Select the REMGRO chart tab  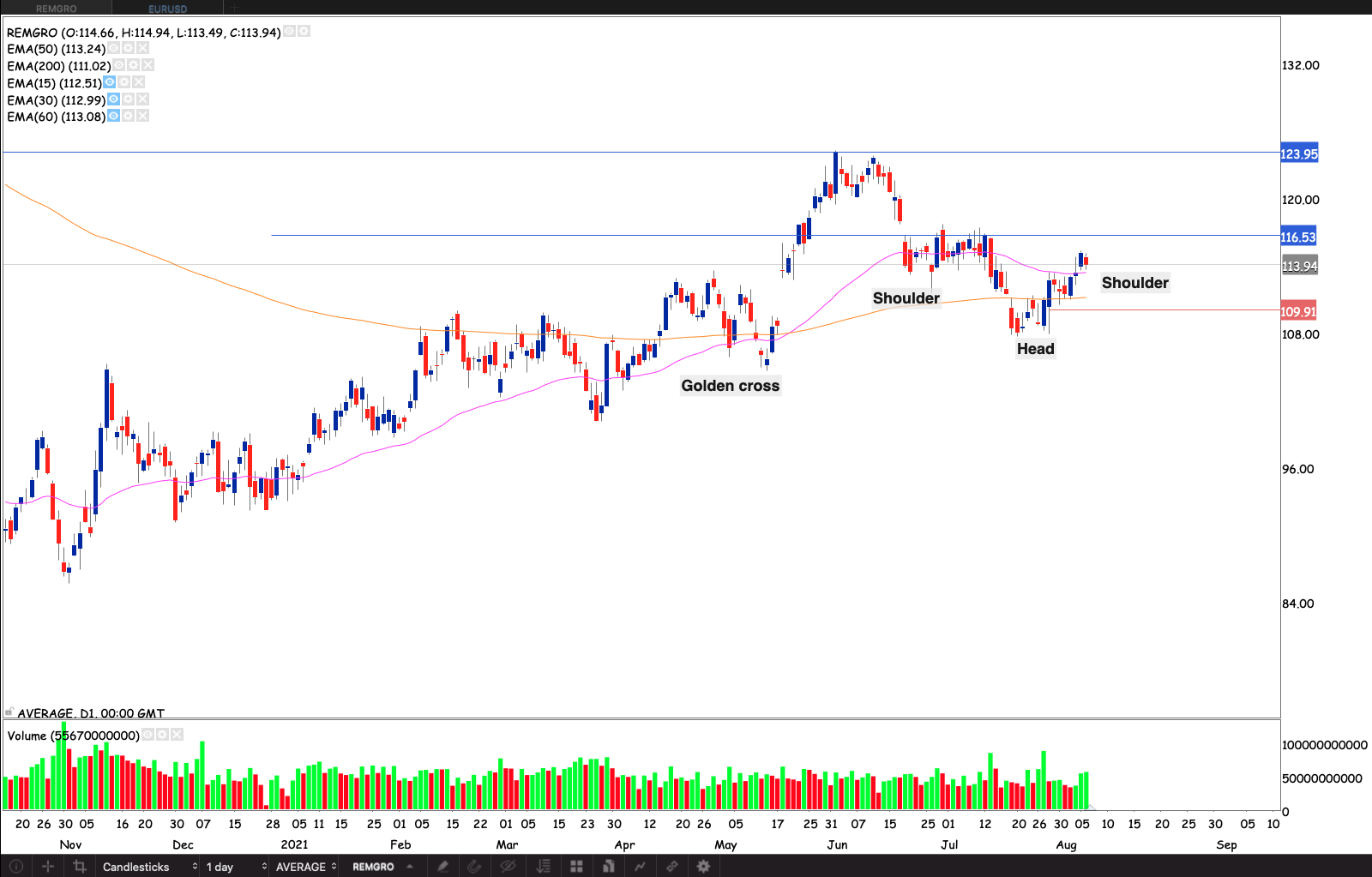click(x=57, y=9)
